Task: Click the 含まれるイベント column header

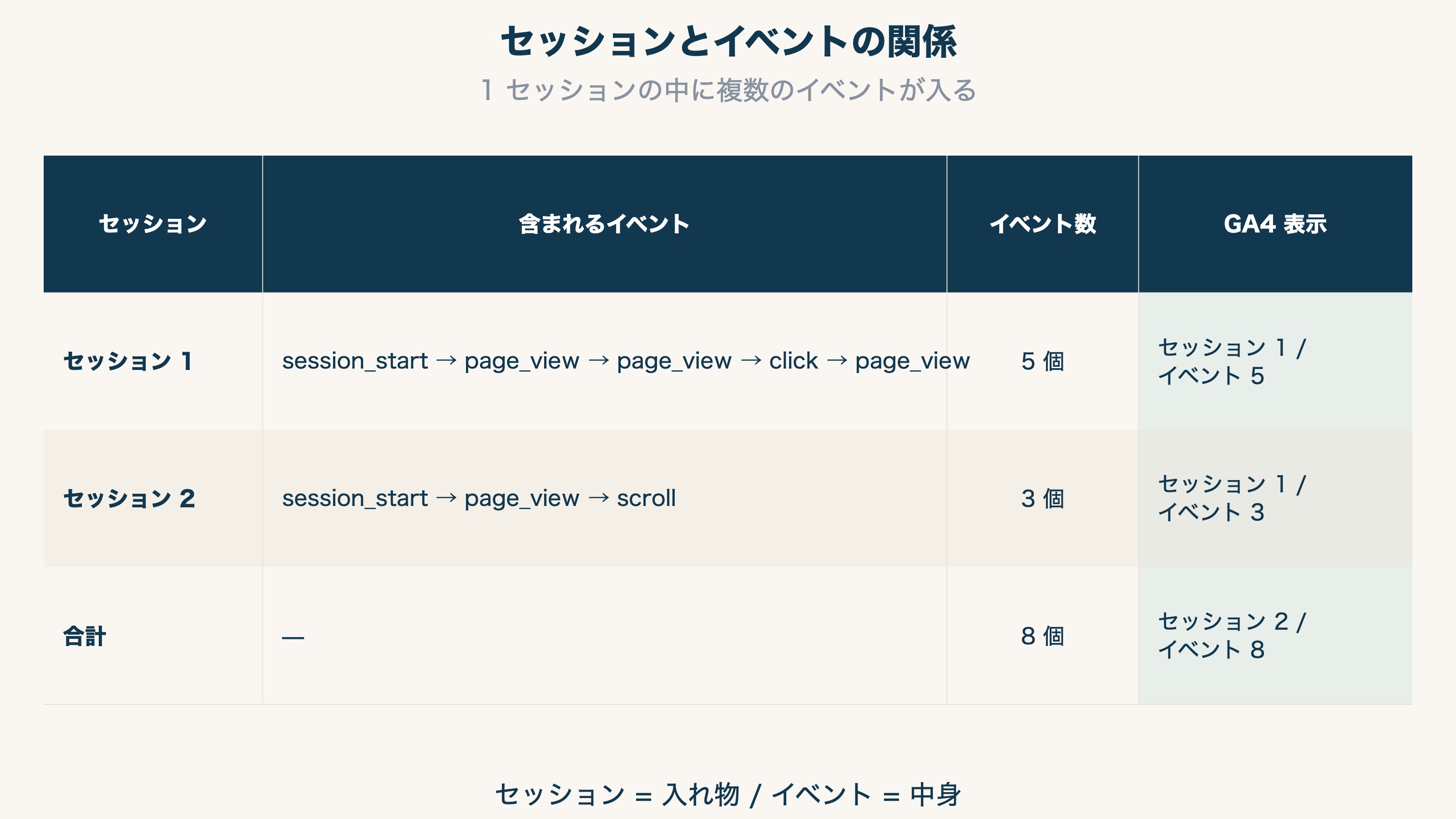Action: [x=604, y=224]
